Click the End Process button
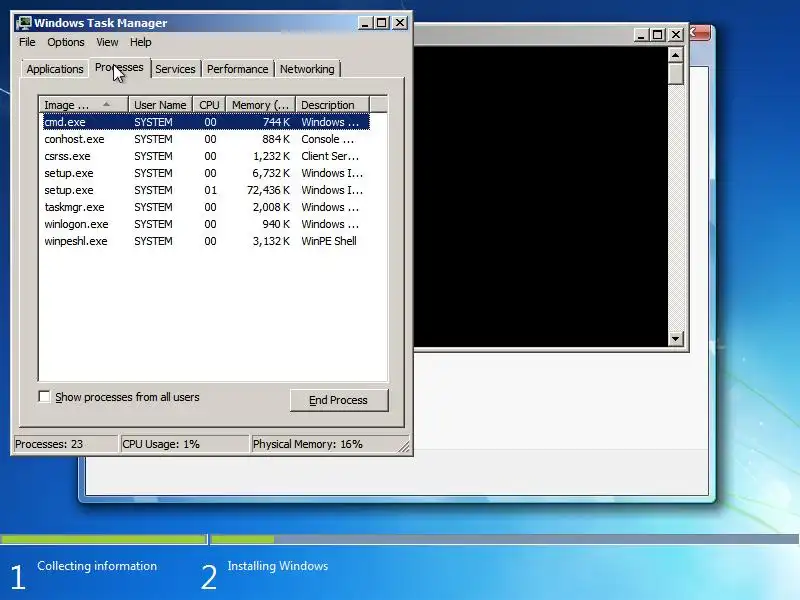Viewport: 800px width, 600px height. 339,400
